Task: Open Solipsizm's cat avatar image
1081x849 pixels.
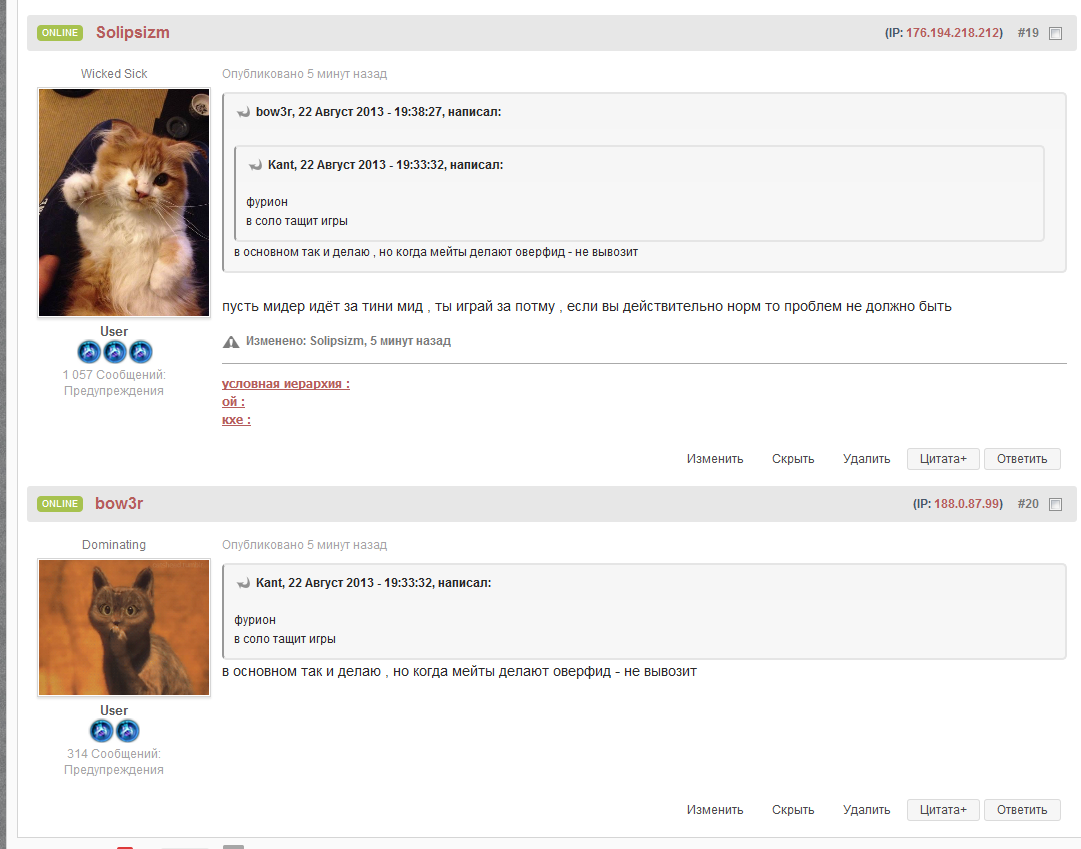Action: coord(124,203)
